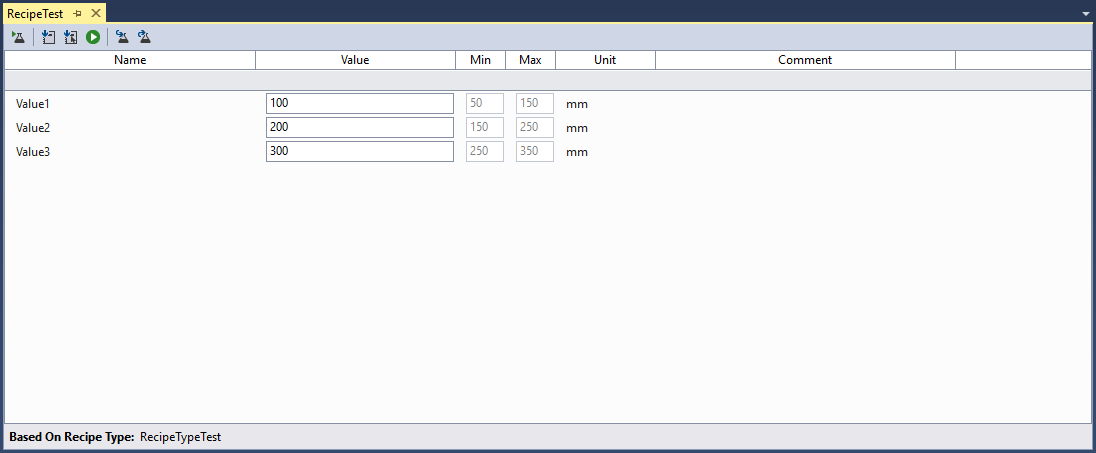Select the Value1 row name
This screenshot has height=453, width=1096.
[x=33, y=103]
